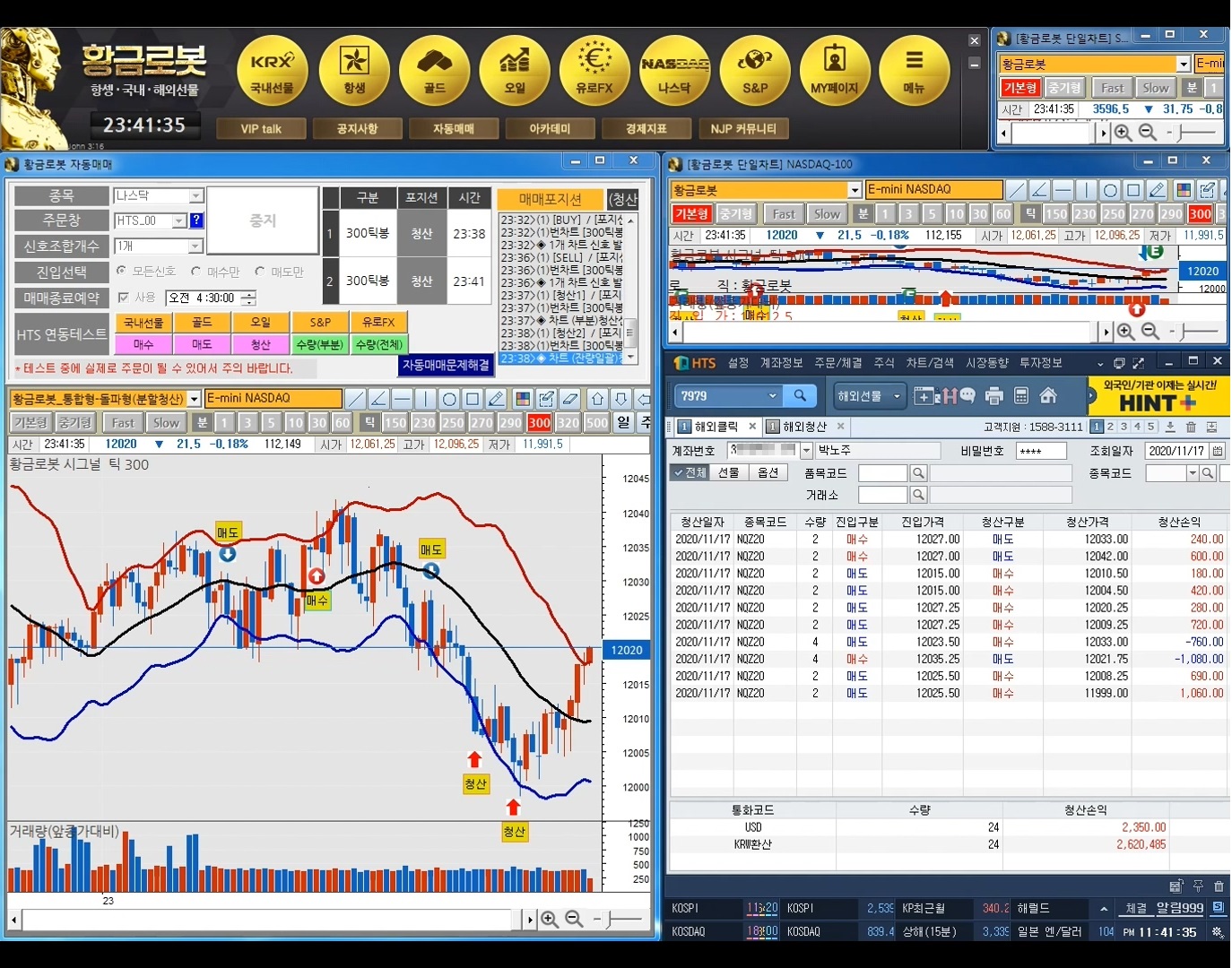Click the 자동매매문제해결 button
Viewport: 1232px width, 968px height.
(446, 366)
